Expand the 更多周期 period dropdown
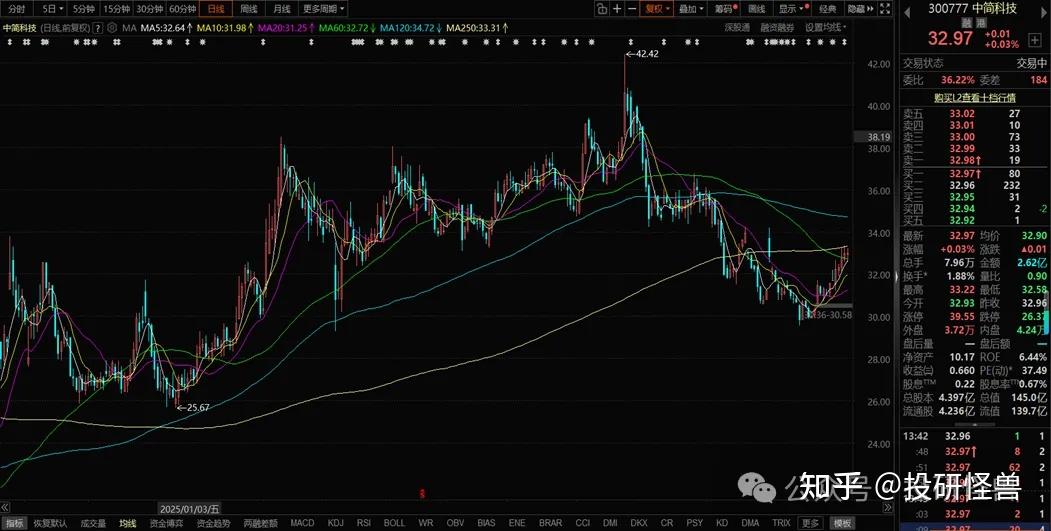Image resolution: width=1051 pixels, height=531 pixels. [326, 9]
